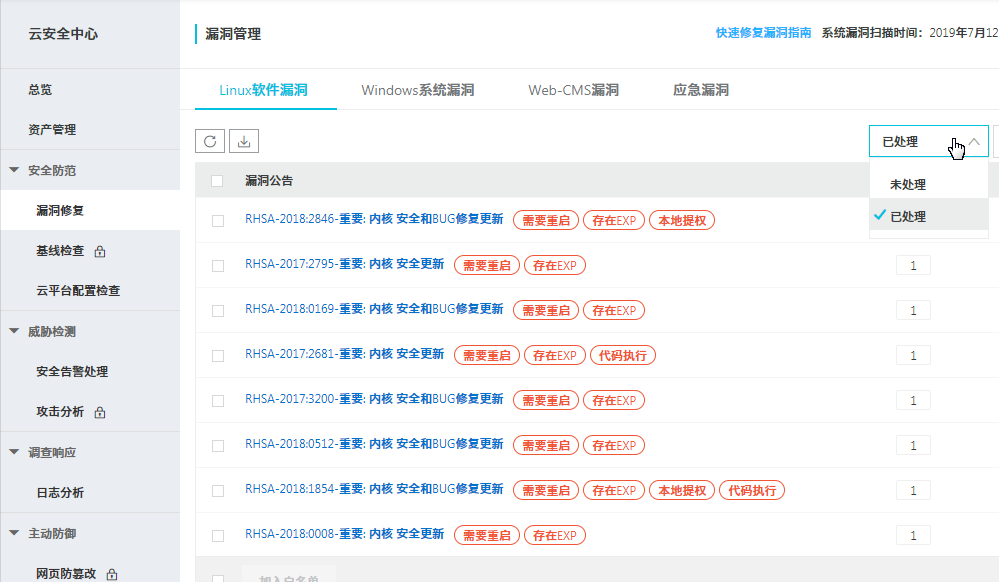999x582 pixels.
Task: Click 本地提权 tag on RHSA-2018:2846 row
Action: (682, 221)
